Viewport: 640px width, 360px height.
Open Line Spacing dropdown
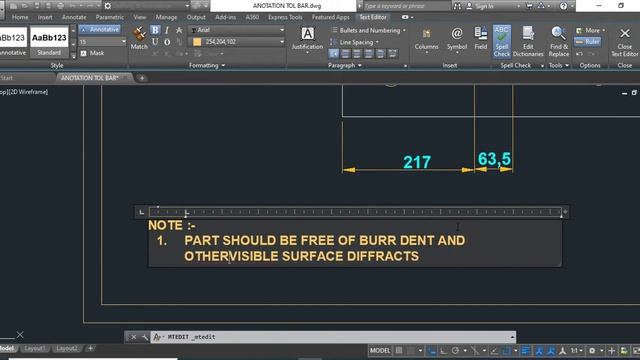(354, 42)
